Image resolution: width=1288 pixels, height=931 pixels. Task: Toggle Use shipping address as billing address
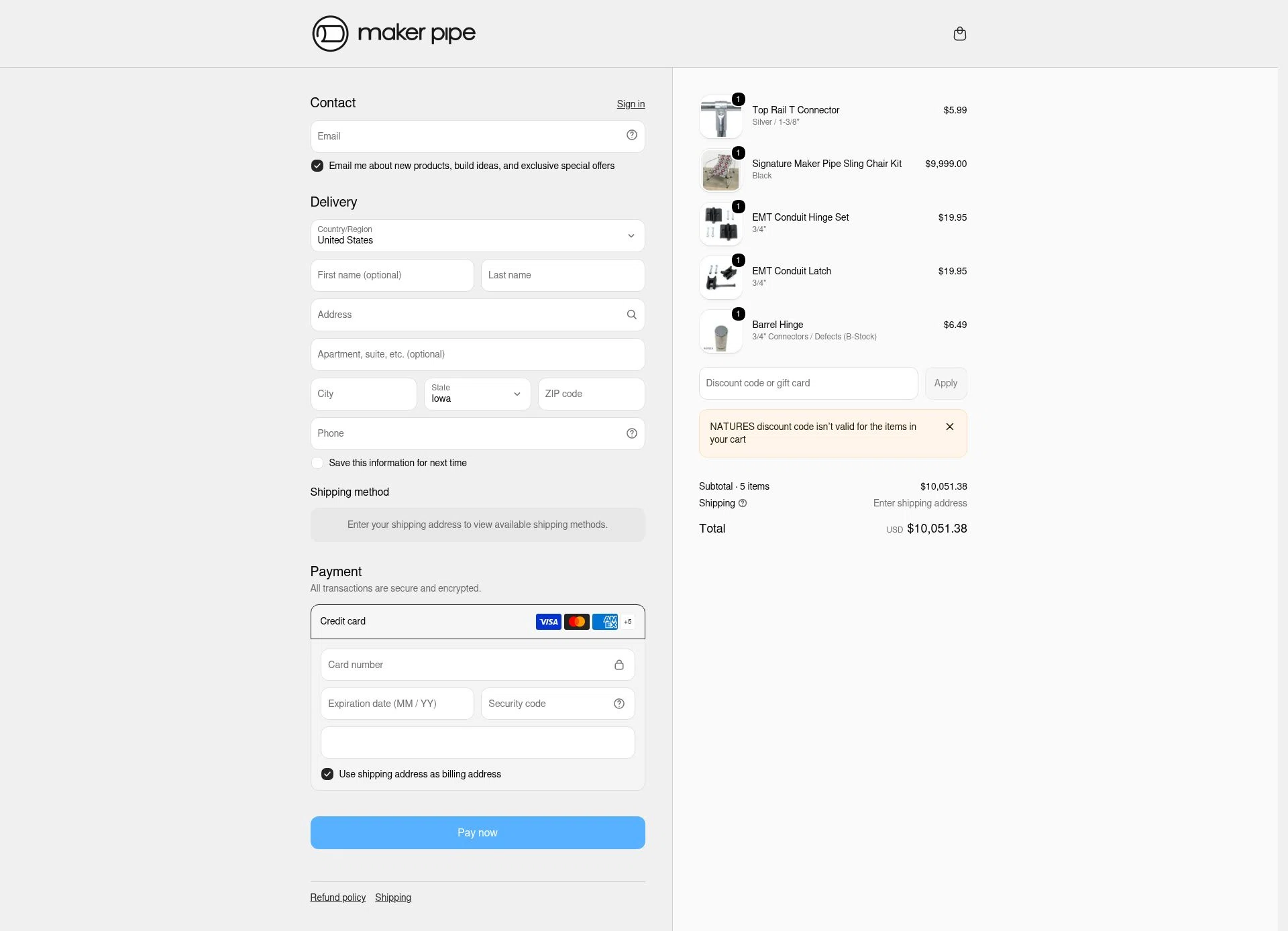click(327, 774)
